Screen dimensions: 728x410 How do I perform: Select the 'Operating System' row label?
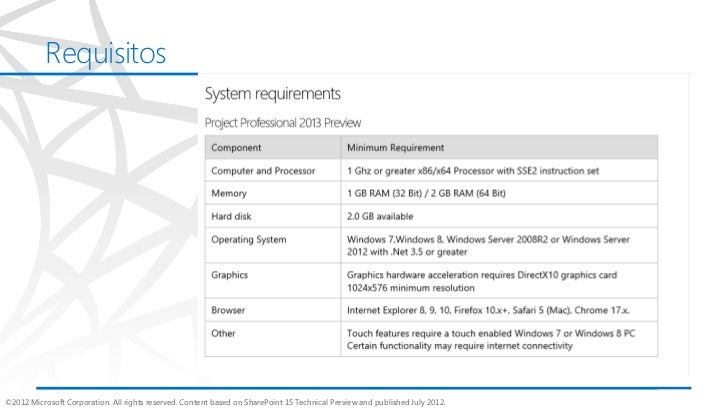pos(248,240)
